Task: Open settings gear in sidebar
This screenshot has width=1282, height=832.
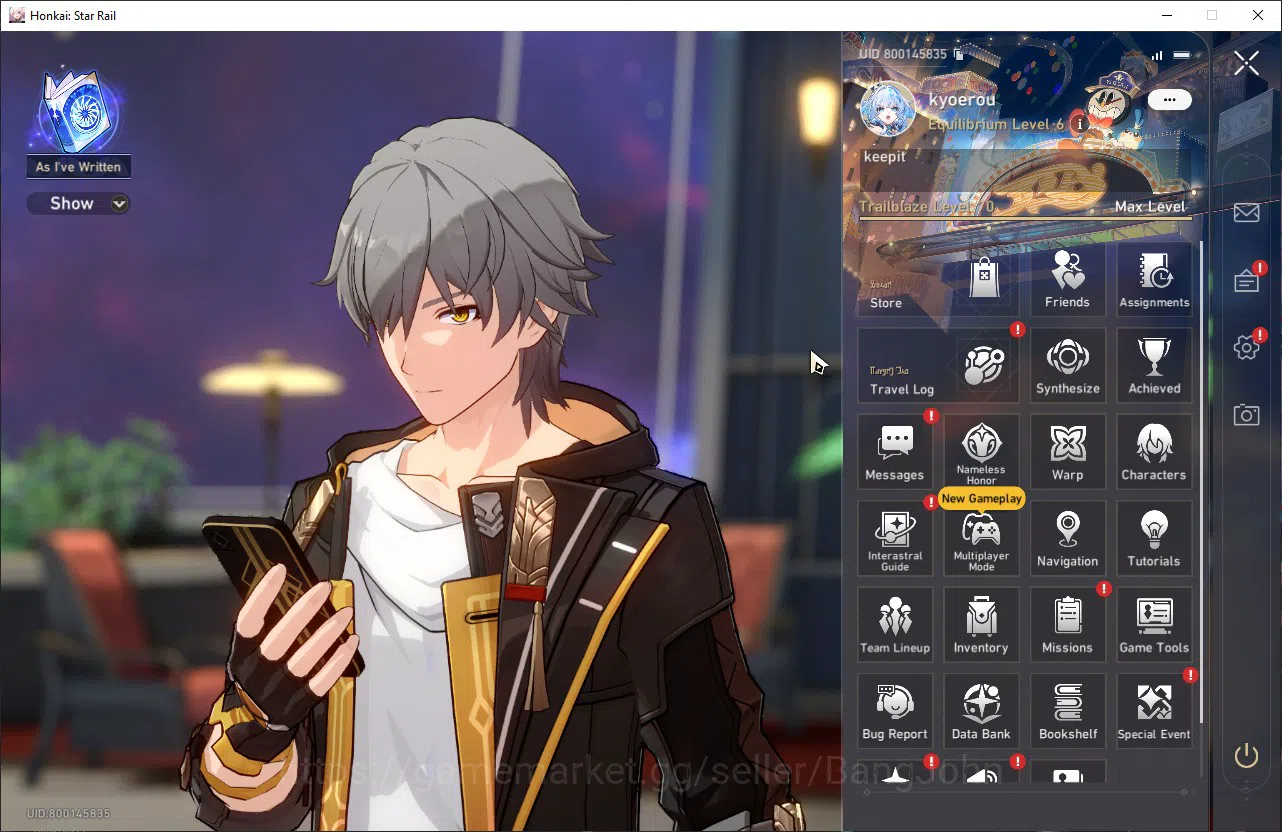Action: (x=1246, y=348)
